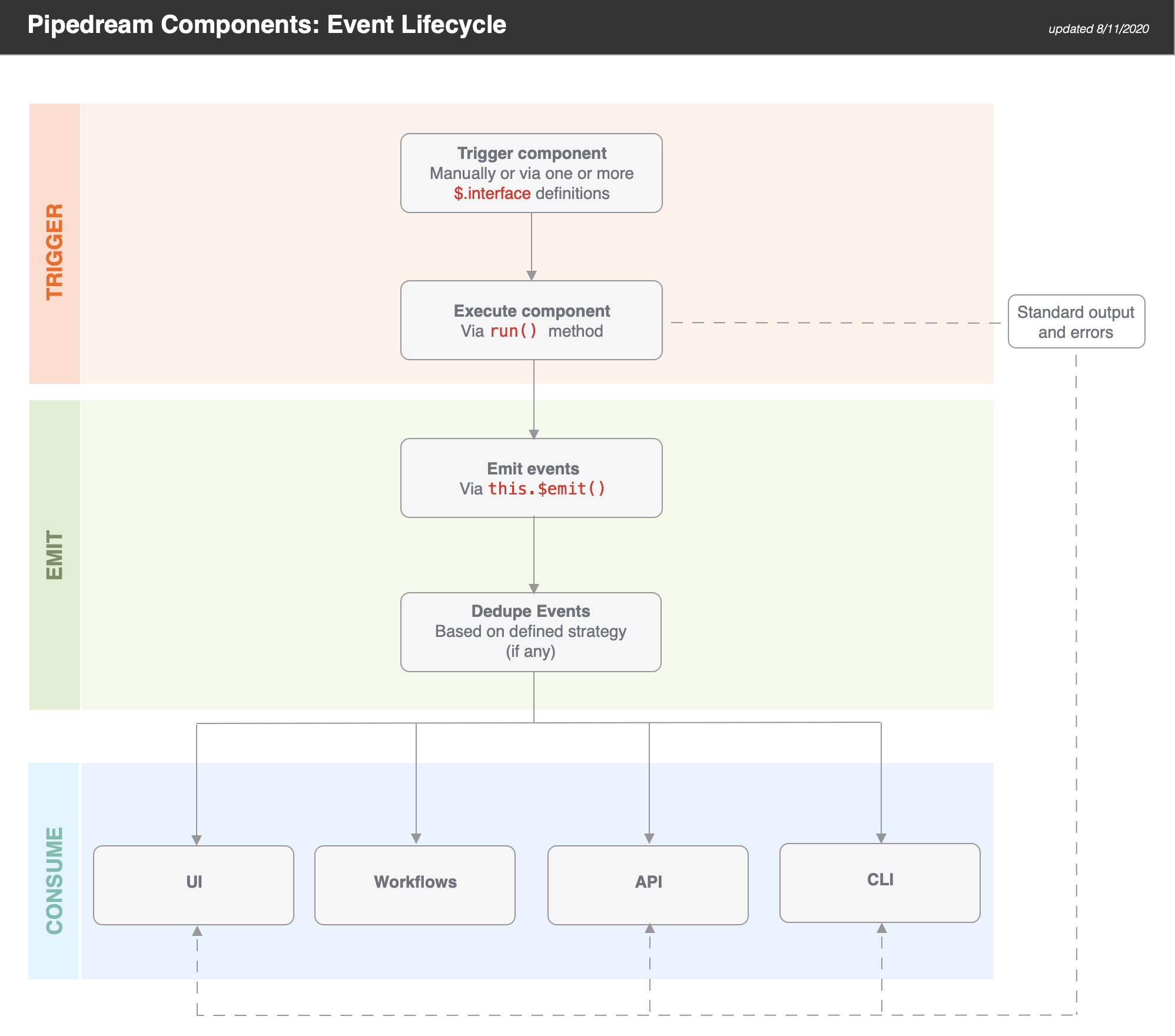The image size is (1175, 1036).
Task: Select the CLI consumer box
Action: pyautogui.click(x=880, y=882)
